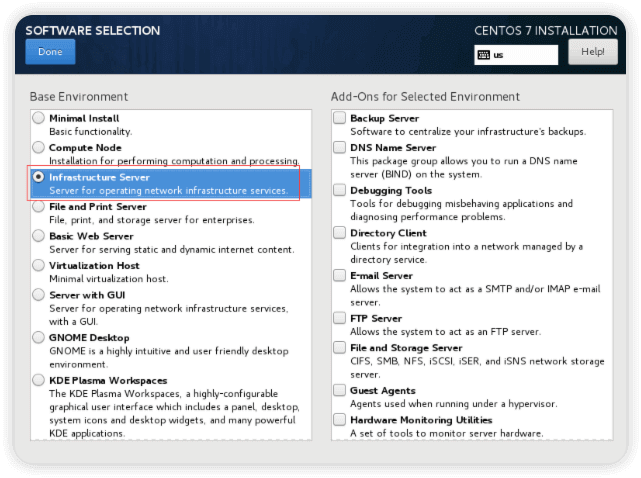Click 'Basic functionality.' description text

[90, 132]
